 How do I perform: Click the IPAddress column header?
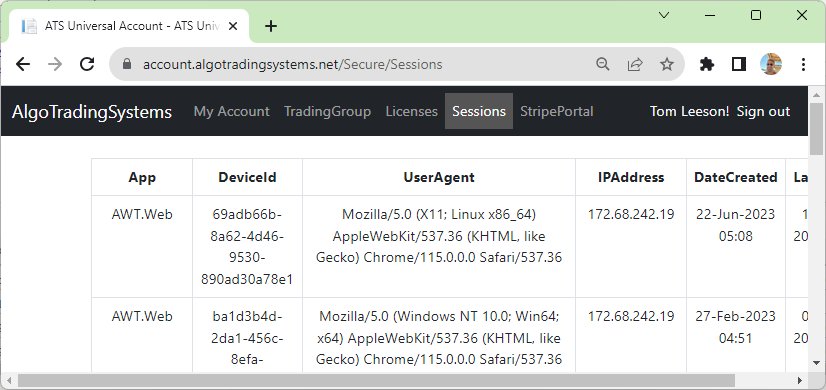pos(631,177)
